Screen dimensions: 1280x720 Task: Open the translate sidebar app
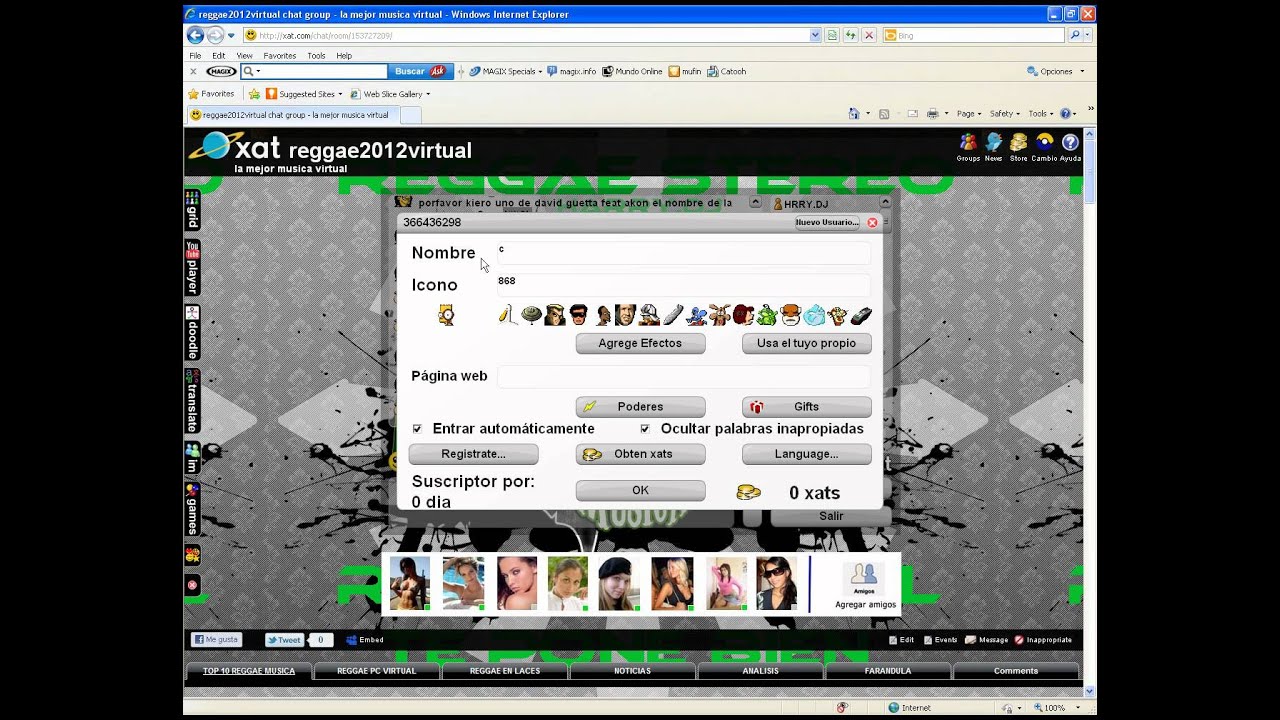point(192,401)
